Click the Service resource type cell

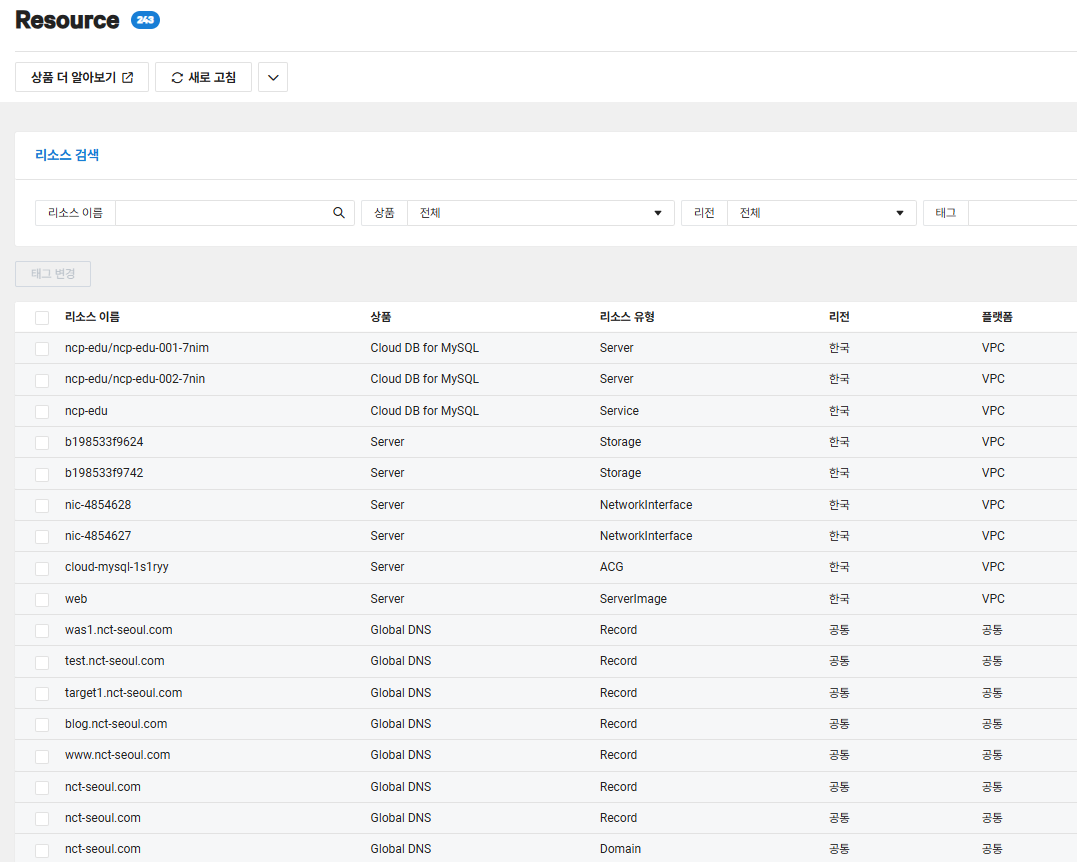(x=619, y=411)
